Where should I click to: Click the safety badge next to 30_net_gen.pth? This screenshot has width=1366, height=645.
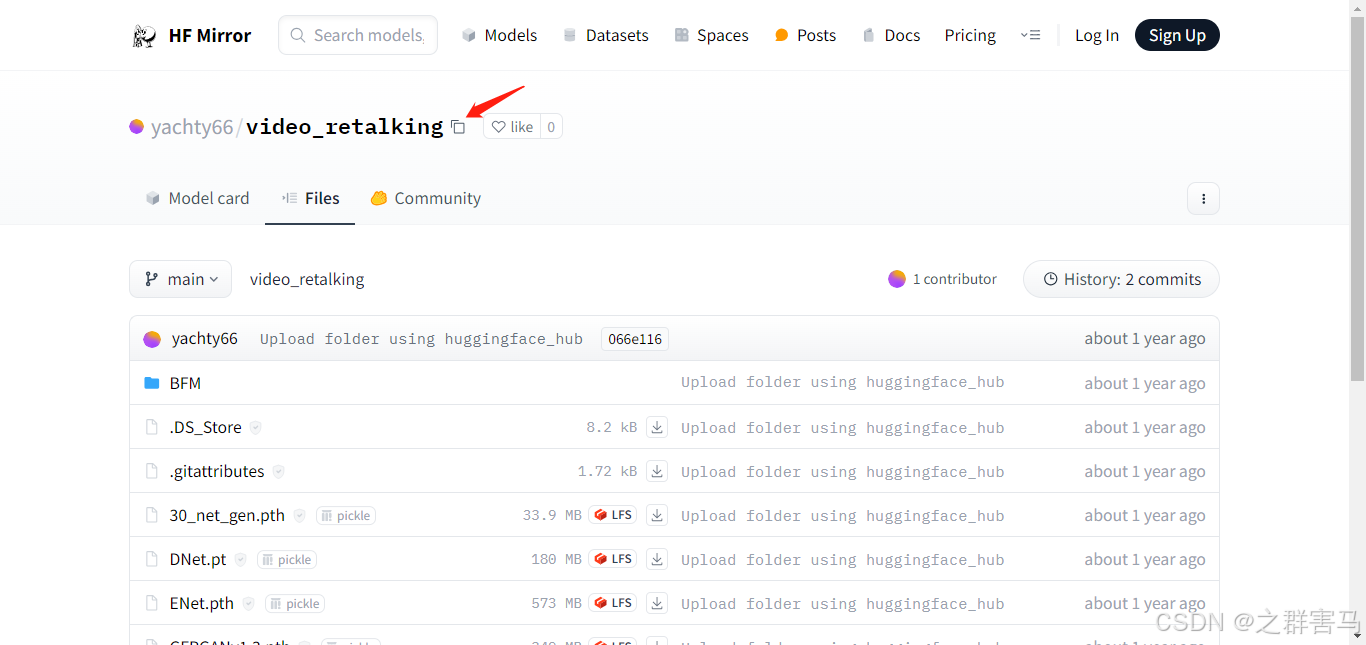[299, 515]
